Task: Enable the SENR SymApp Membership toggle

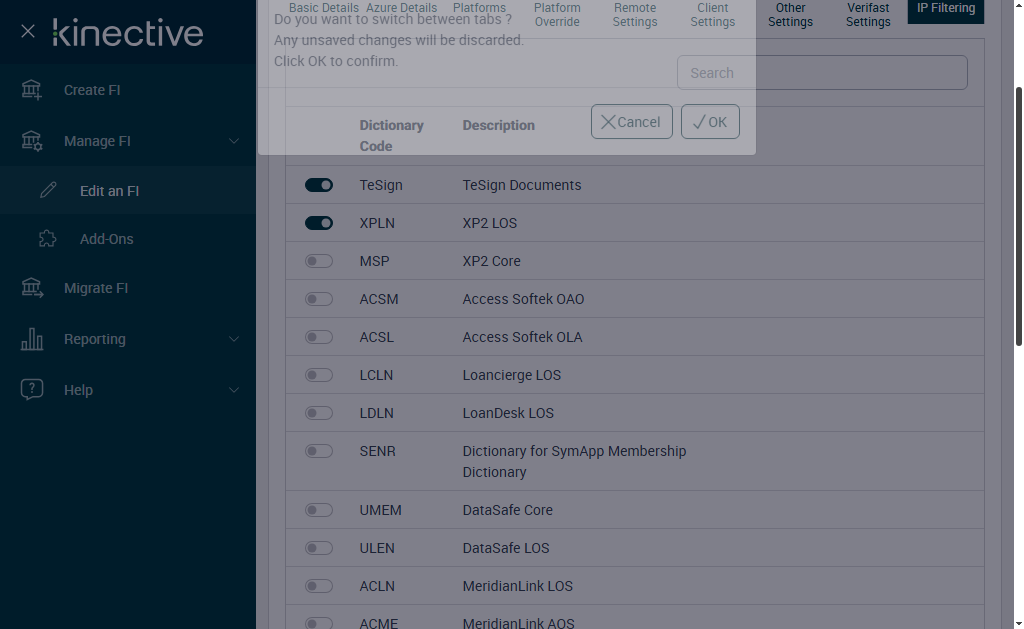Action: coord(319,451)
